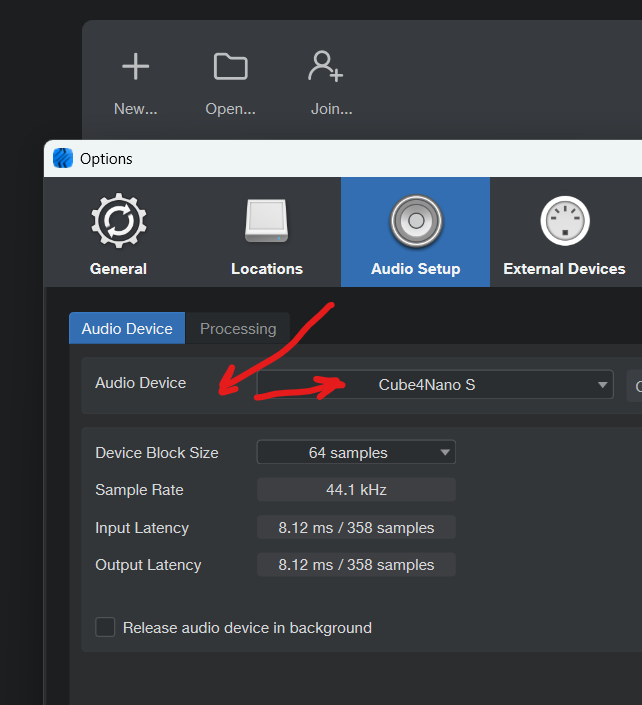Click the Audio Setup tab label
Image resolution: width=642 pixels, height=705 pixels.
pos(416,269)
